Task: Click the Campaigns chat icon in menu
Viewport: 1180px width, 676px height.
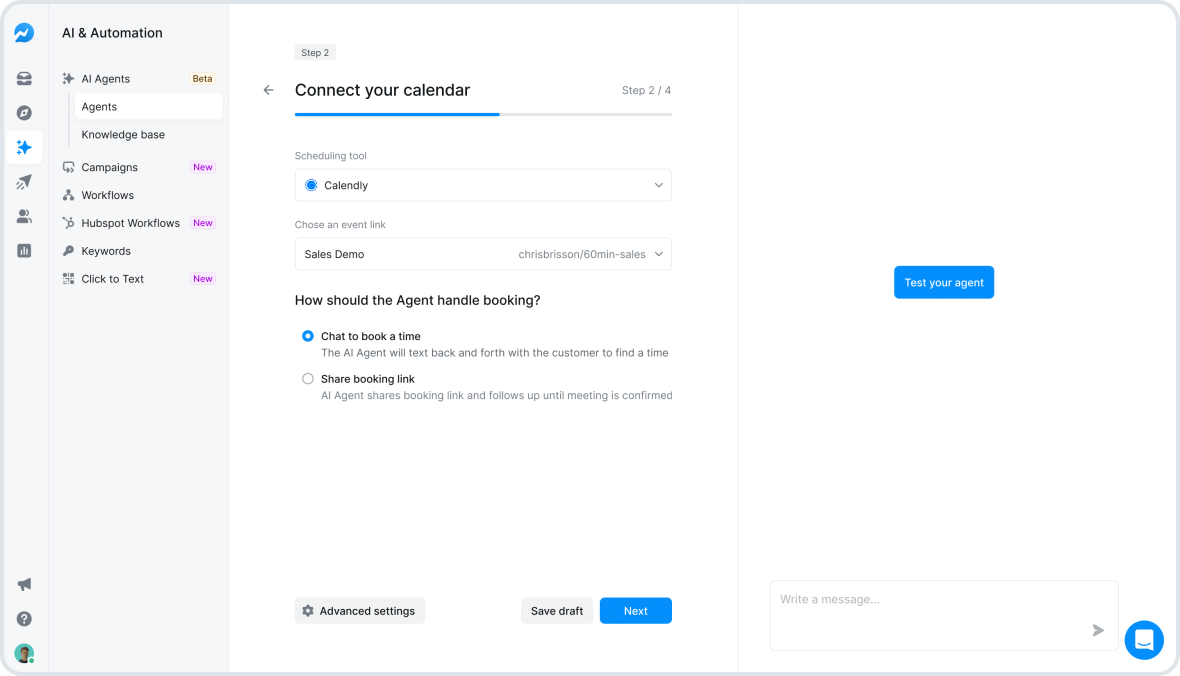Action: 68,167
